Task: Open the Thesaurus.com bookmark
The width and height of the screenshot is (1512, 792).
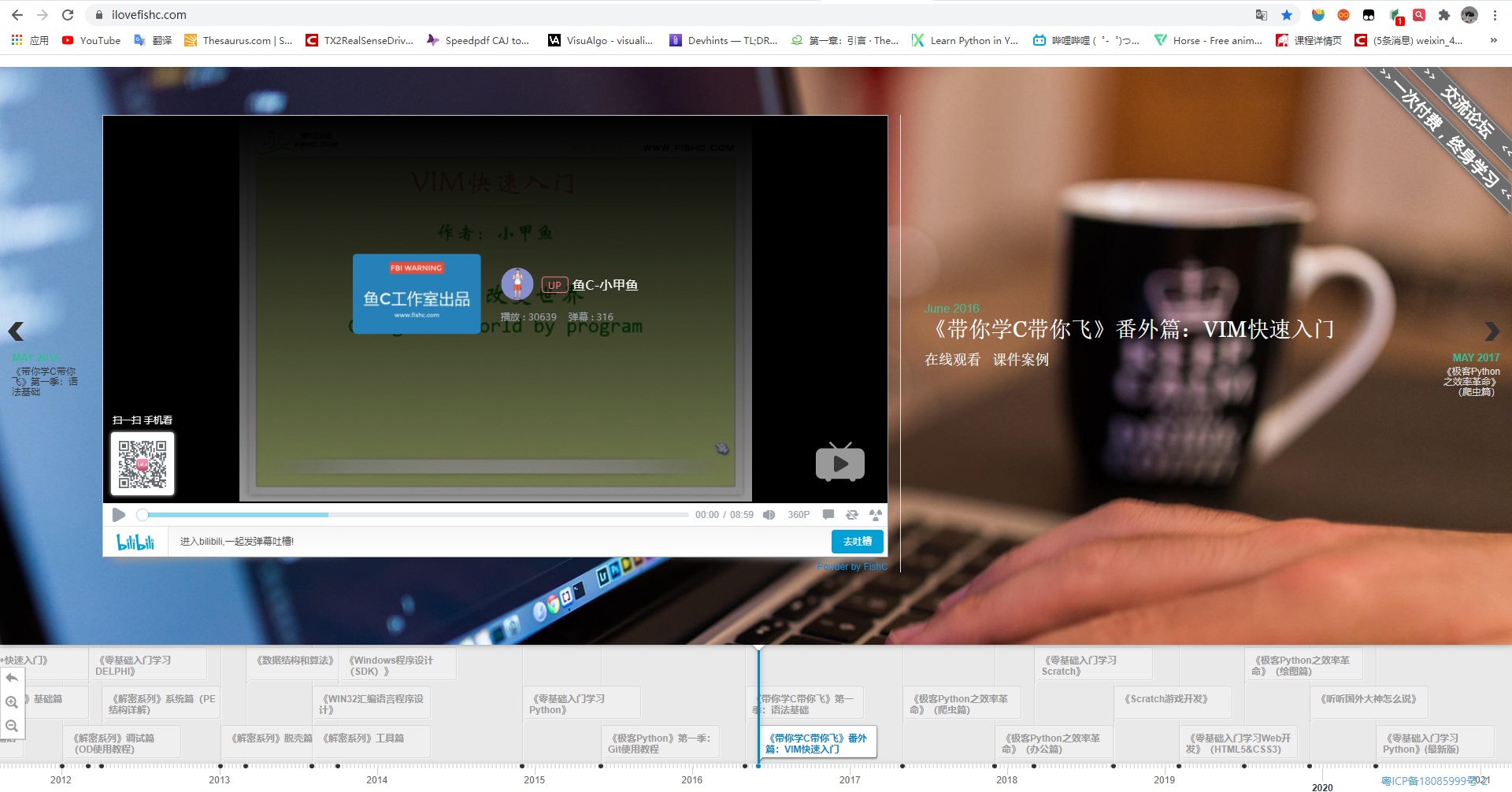Action: click(x=239, y=40)
